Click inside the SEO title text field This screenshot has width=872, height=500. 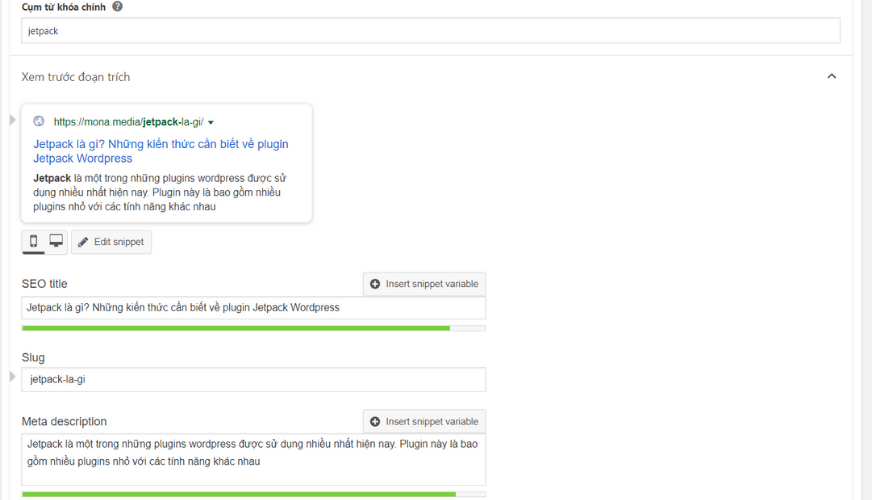(253, 308)
